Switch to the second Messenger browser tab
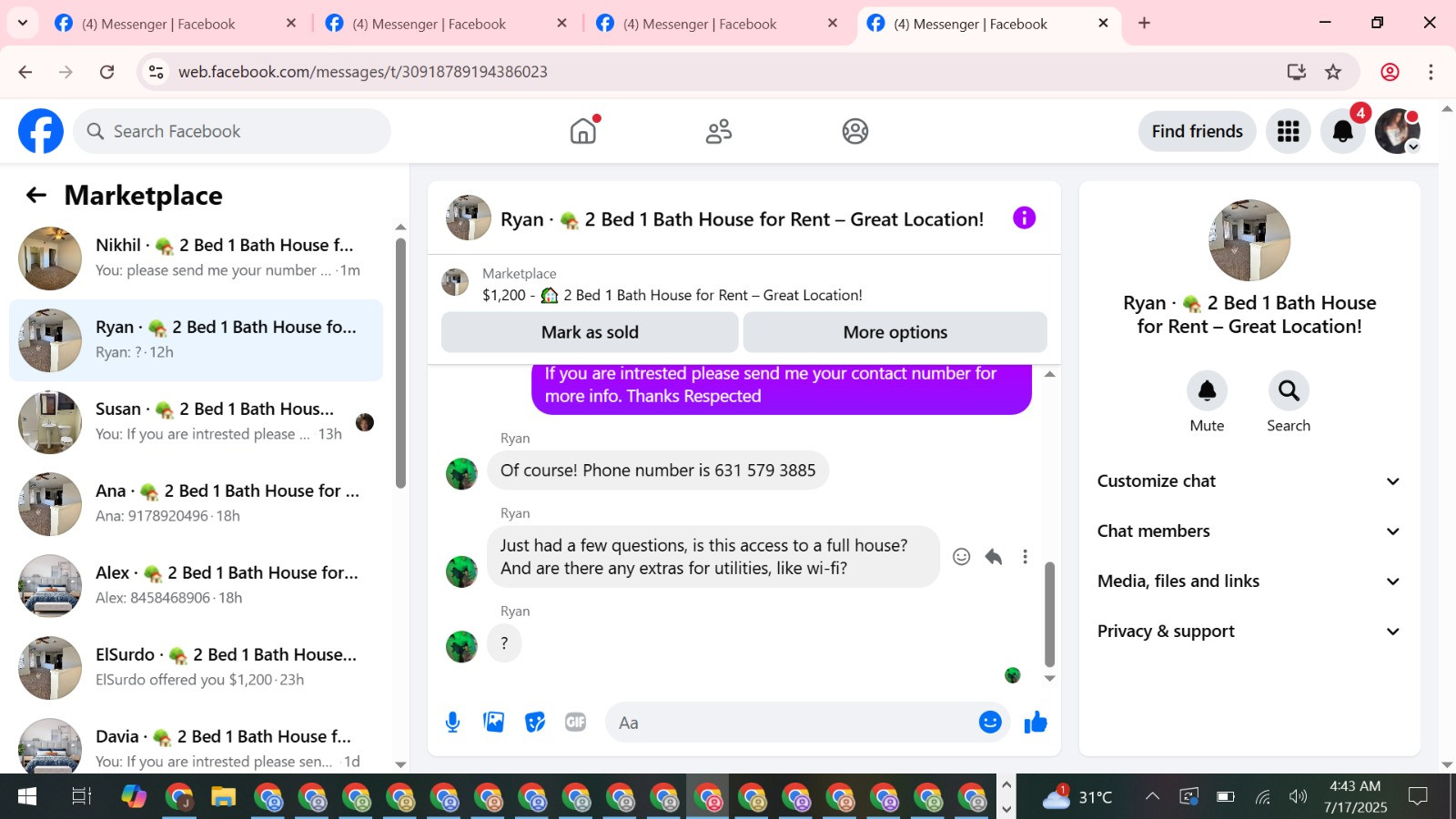Image resolution: width=1456 pixels, height=819 pixels. point(444,24)
